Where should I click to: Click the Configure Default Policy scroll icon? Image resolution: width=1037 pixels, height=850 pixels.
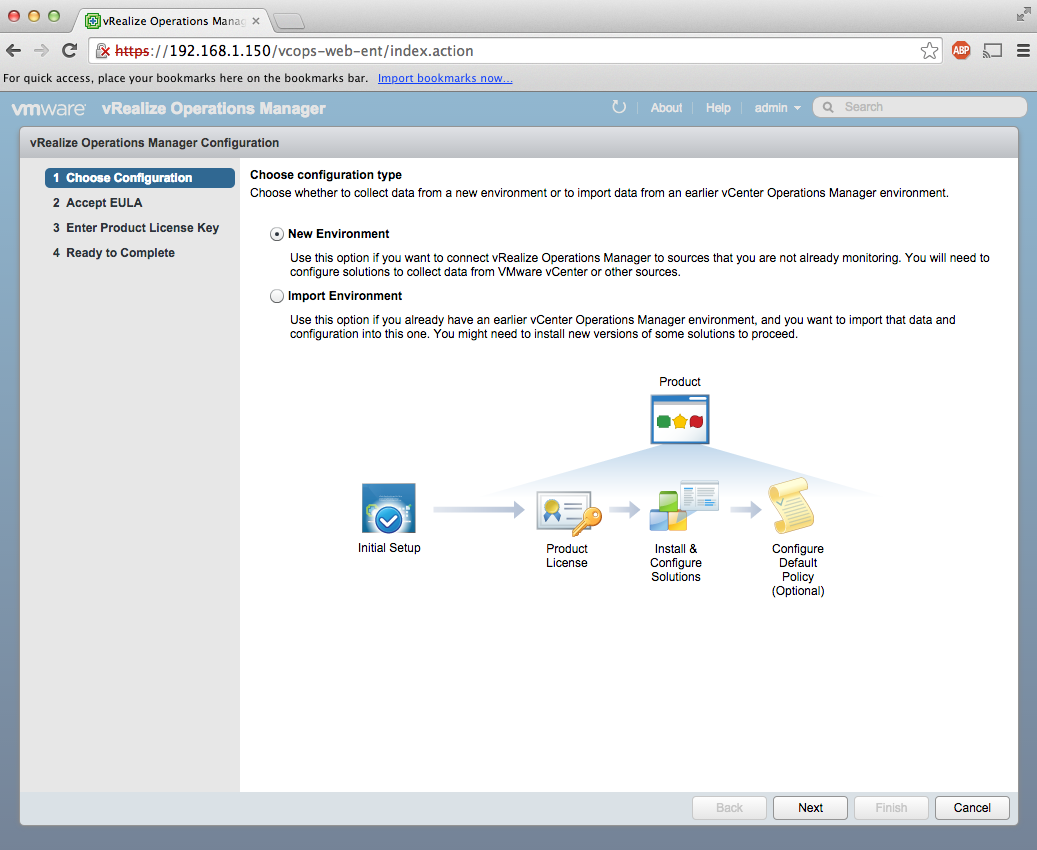(x=790, y=508)
